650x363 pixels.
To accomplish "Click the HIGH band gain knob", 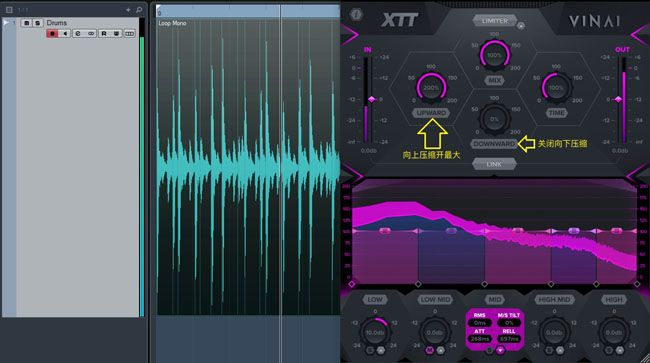I will tap(614, 332).
